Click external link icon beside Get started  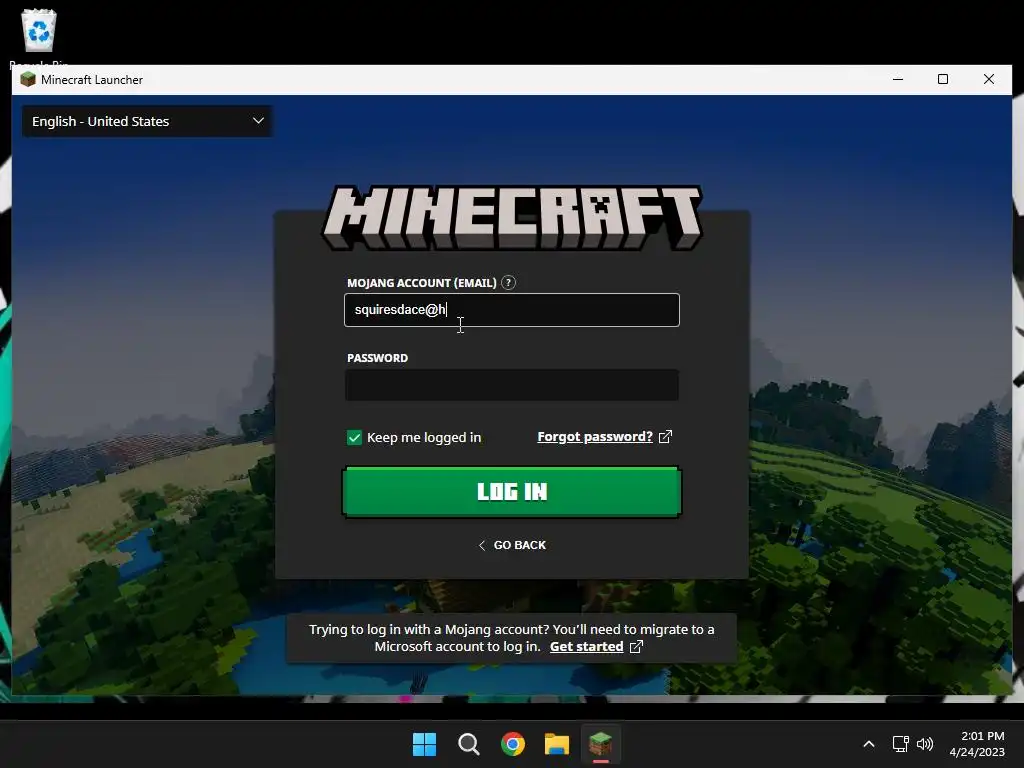[636, 647]
